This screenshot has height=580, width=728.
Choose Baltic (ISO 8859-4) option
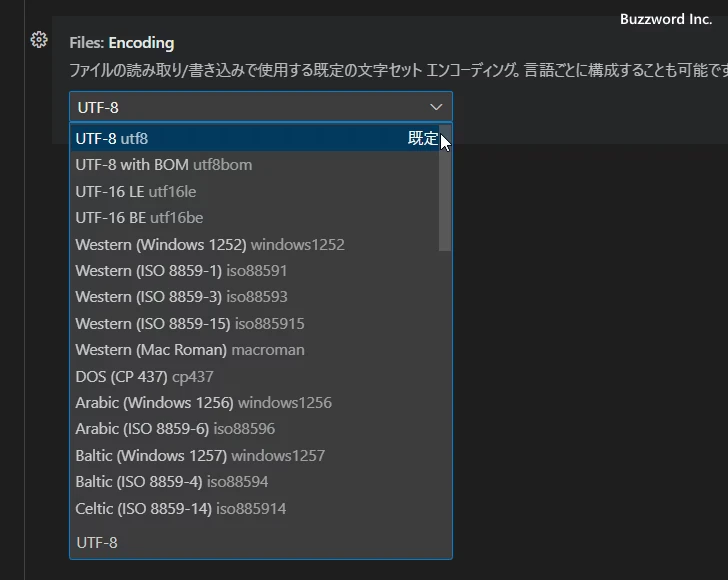click(171, 482)
